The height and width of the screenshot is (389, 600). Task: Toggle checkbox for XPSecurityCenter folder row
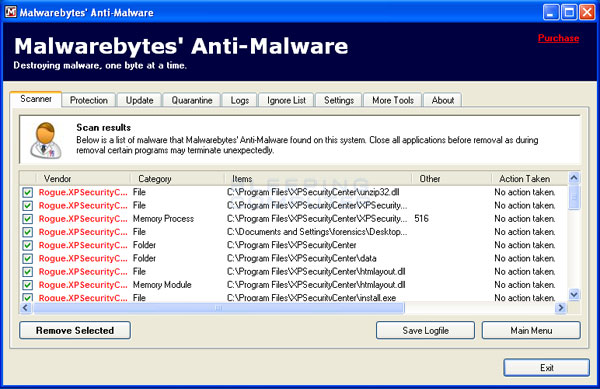(28, 245)
